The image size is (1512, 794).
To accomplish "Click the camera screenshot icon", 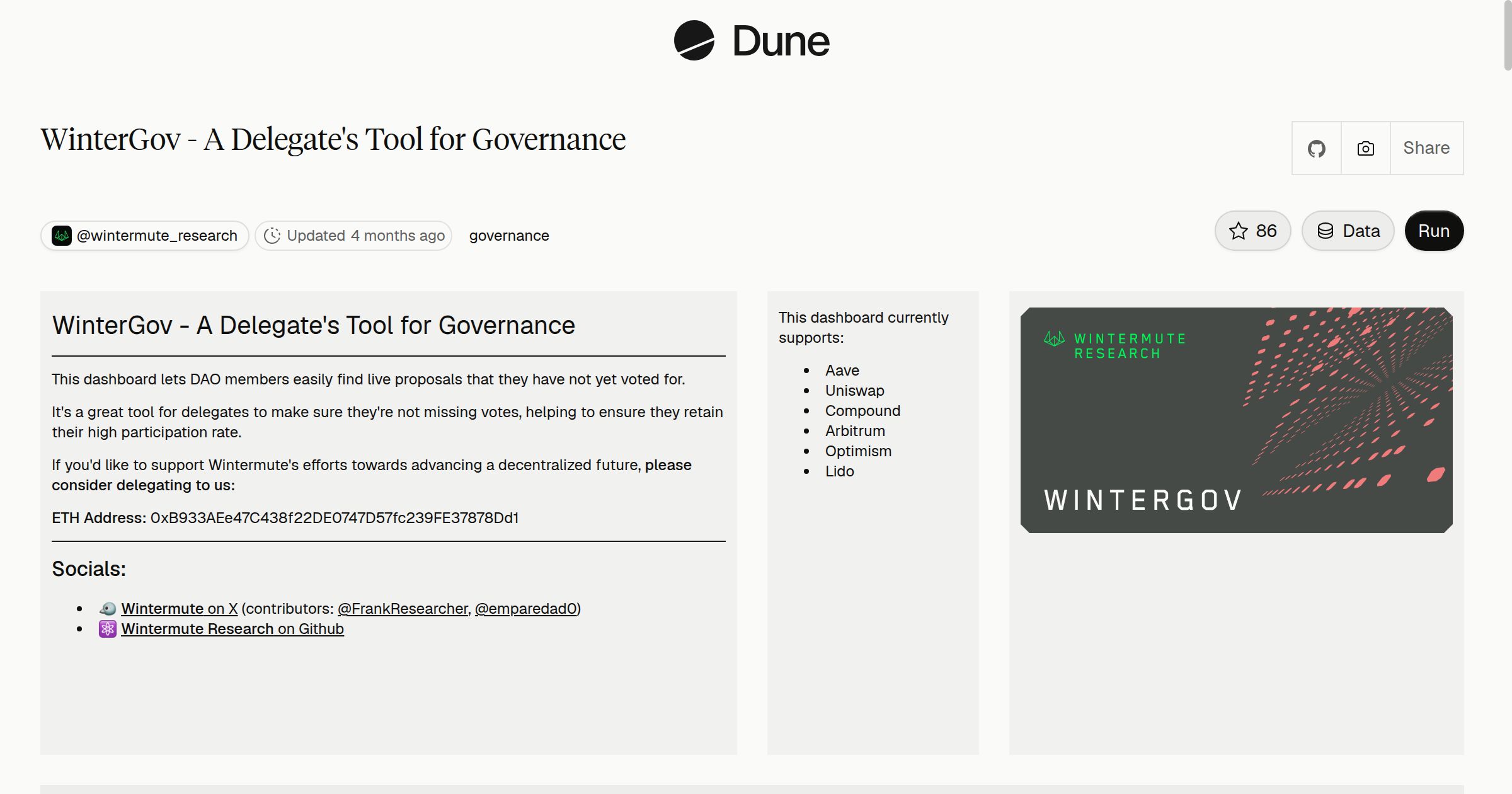I will pyautogui.click(x=1365, y=148).
